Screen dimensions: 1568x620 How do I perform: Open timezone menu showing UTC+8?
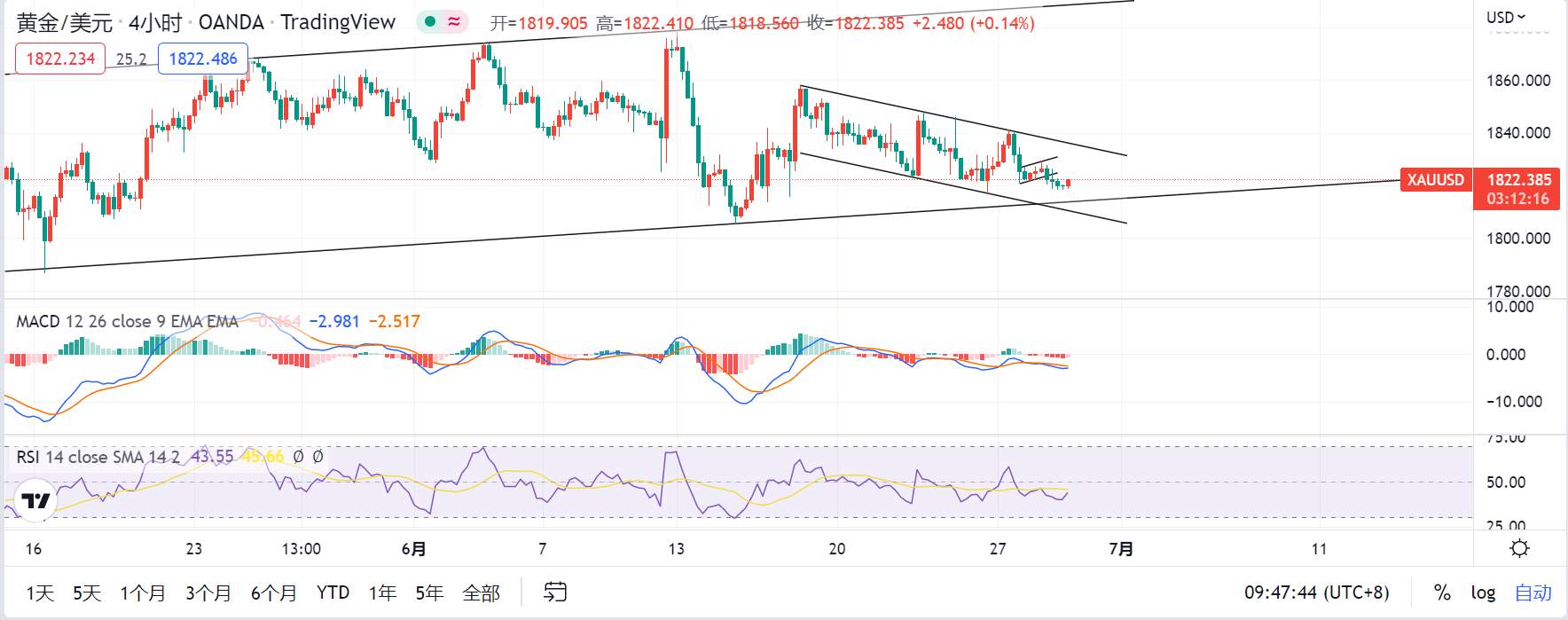tap(1317, 592)
